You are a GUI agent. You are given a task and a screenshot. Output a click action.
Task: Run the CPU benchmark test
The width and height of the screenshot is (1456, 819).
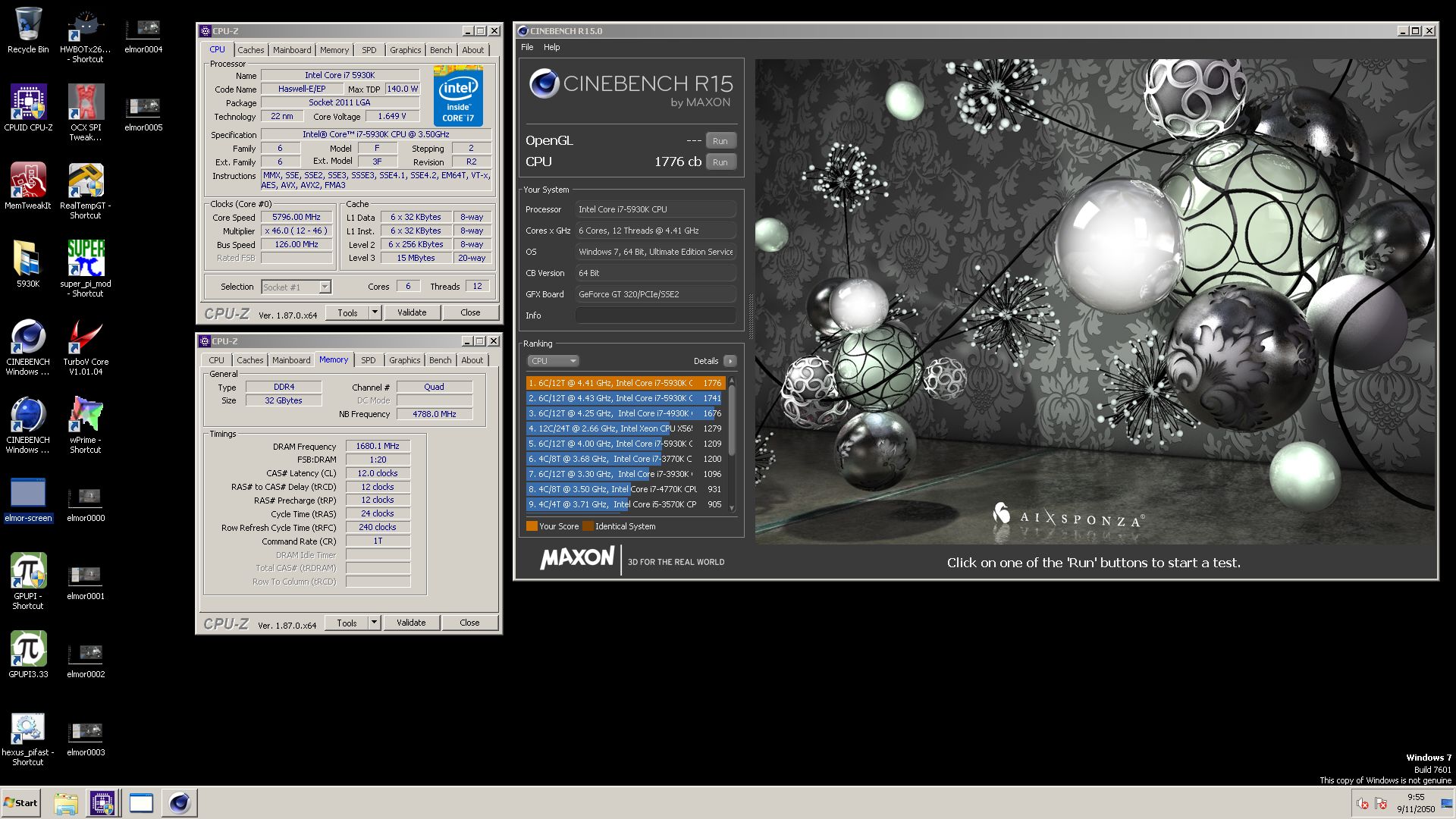coord(720,162)
